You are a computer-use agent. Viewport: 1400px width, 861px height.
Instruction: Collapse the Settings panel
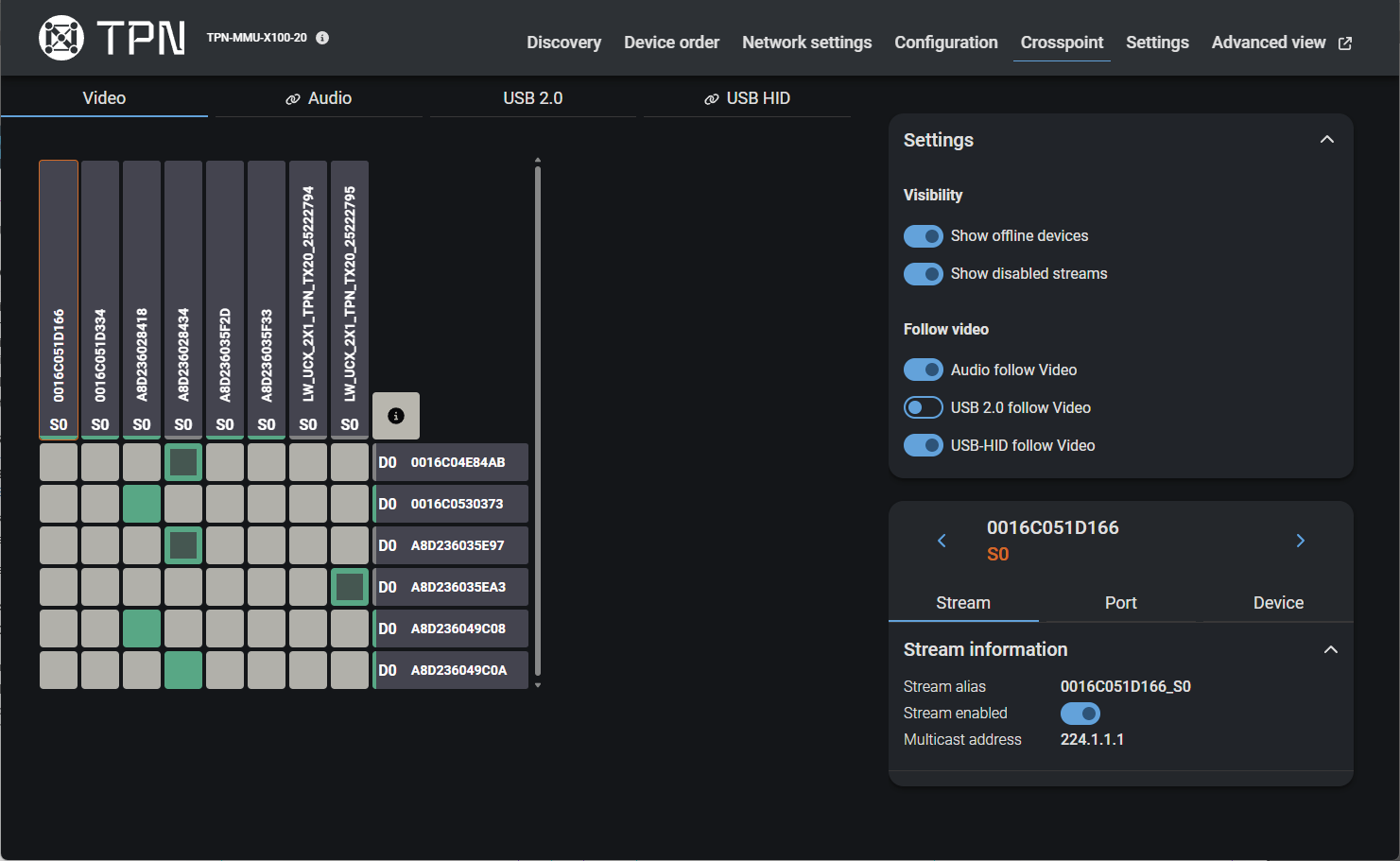point(1327,140)
